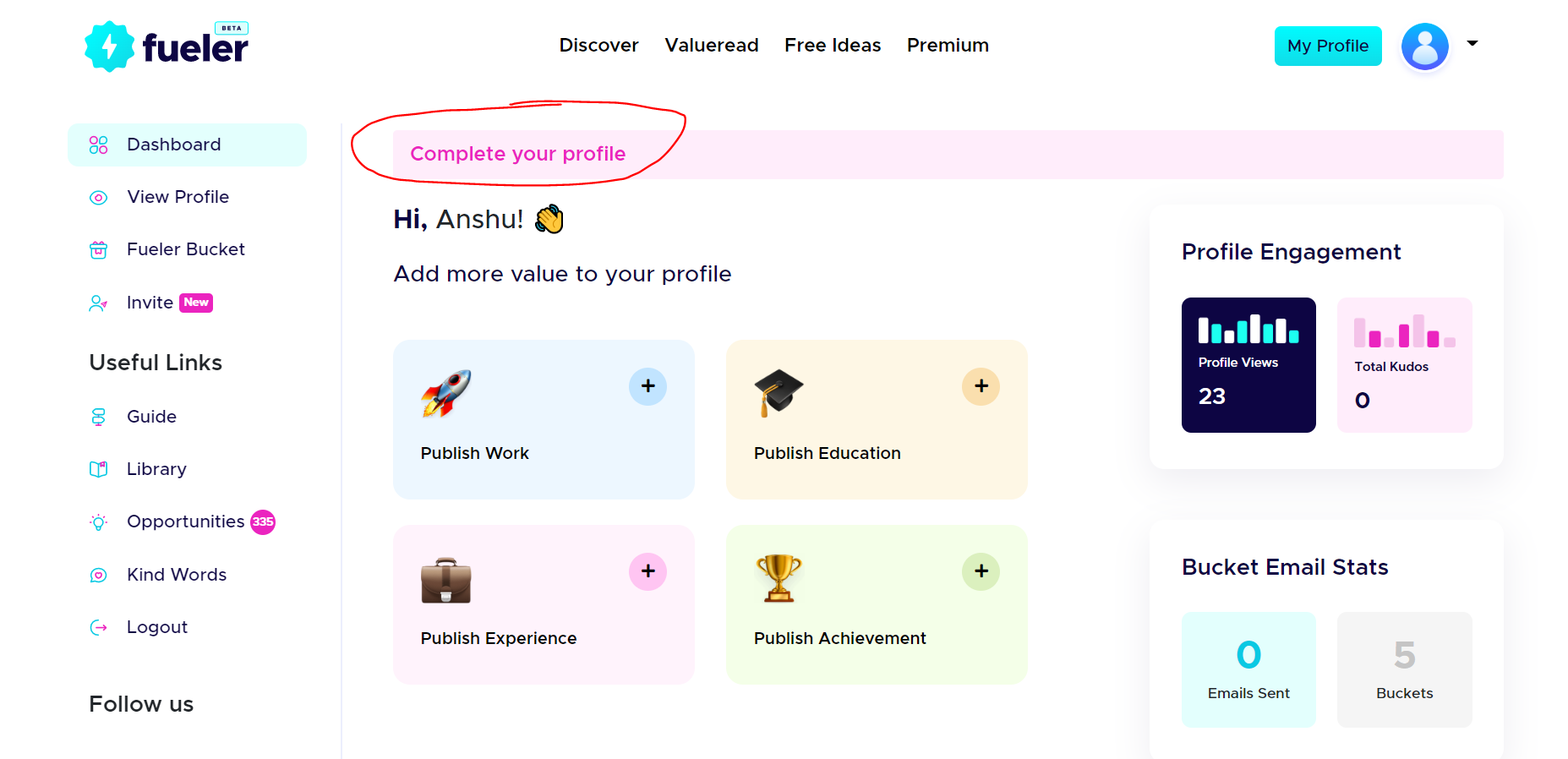The width and height of the screenshot is (1568, 759).
Task: Click the fueler logo in top corner
Action: pos(166,45)
